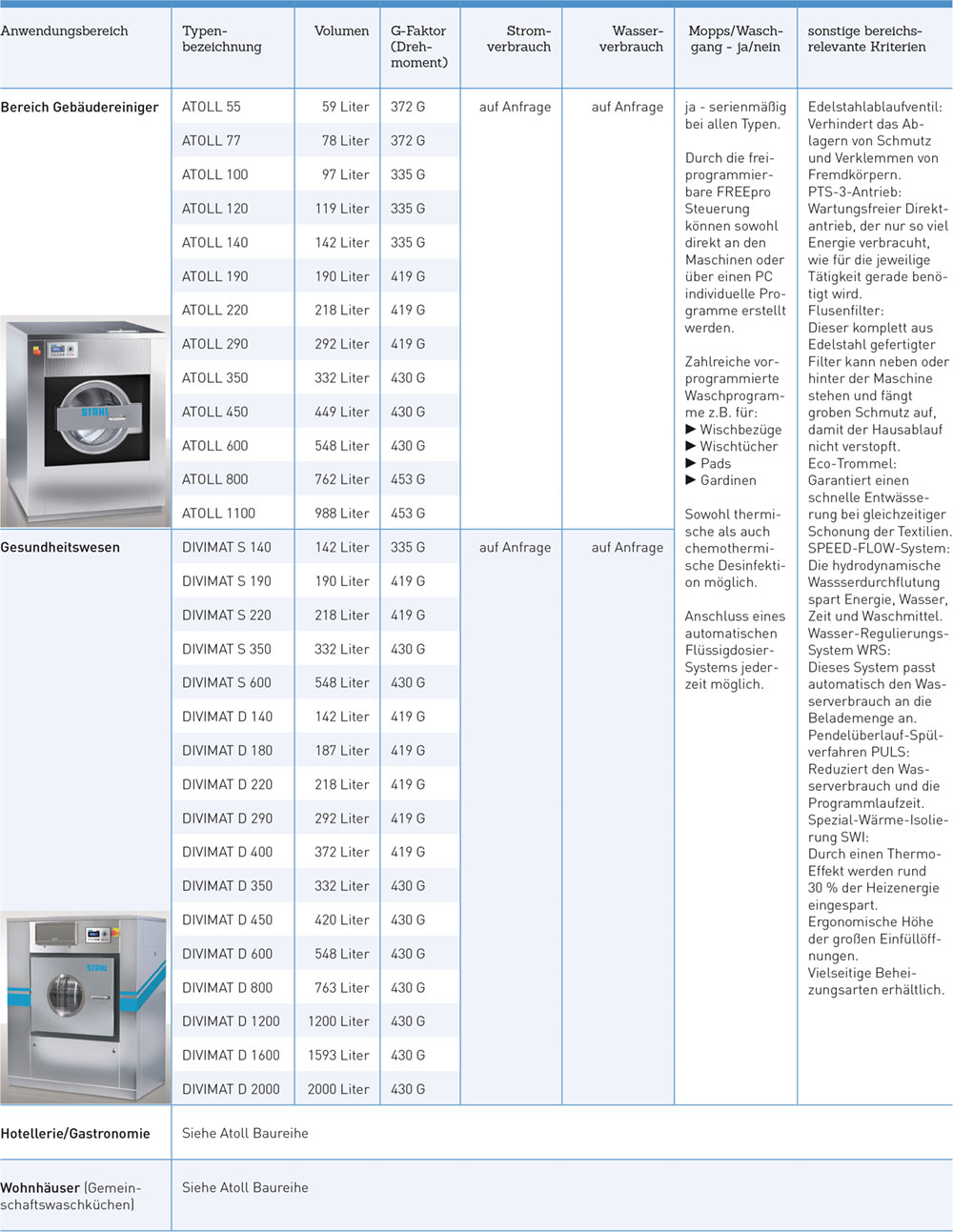The width and height of the screenshot is (953, 1232).
Task: Select the ATOLL 350 type cell
Action: tap(215, 377)
